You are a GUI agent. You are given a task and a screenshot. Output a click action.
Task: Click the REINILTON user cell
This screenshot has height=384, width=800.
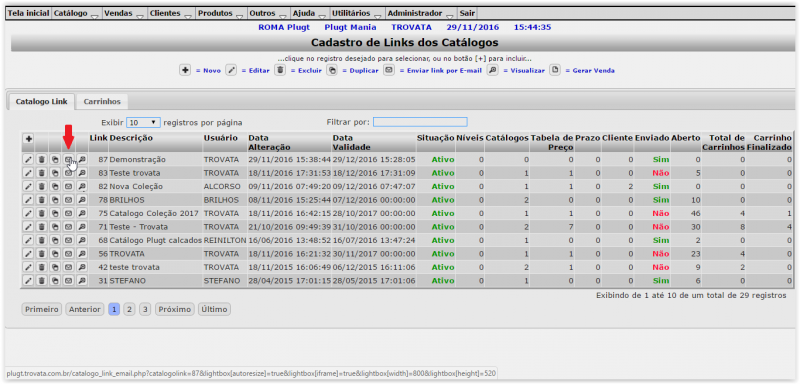point(225,240)
